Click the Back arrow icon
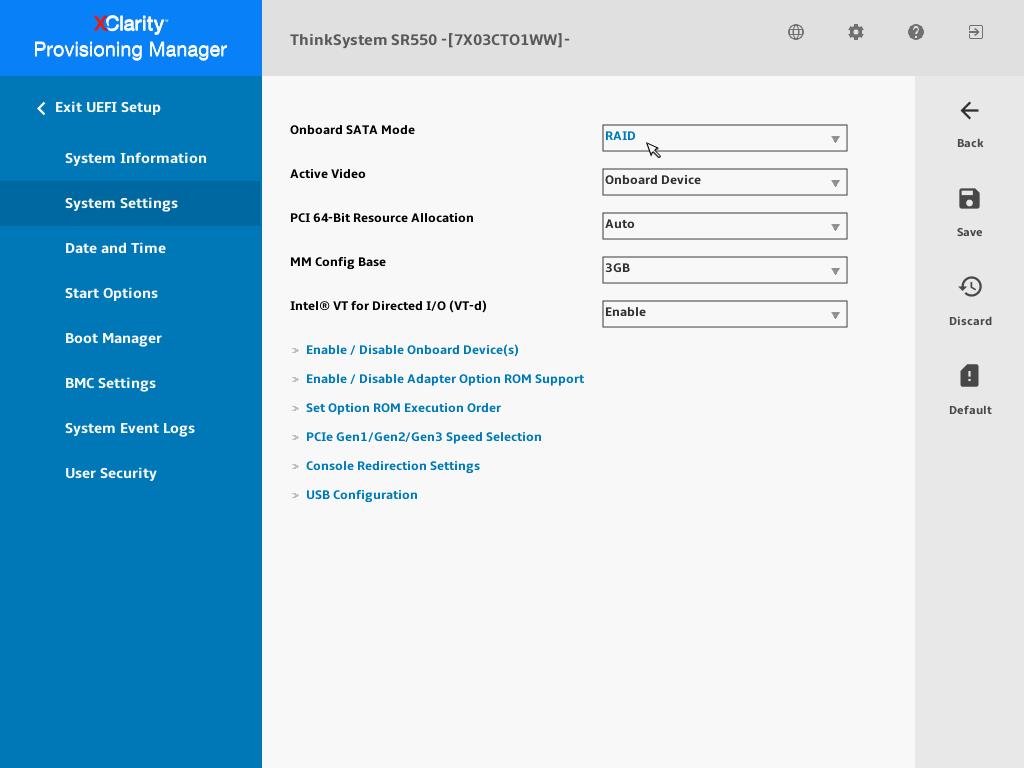 tap(969, 111)
